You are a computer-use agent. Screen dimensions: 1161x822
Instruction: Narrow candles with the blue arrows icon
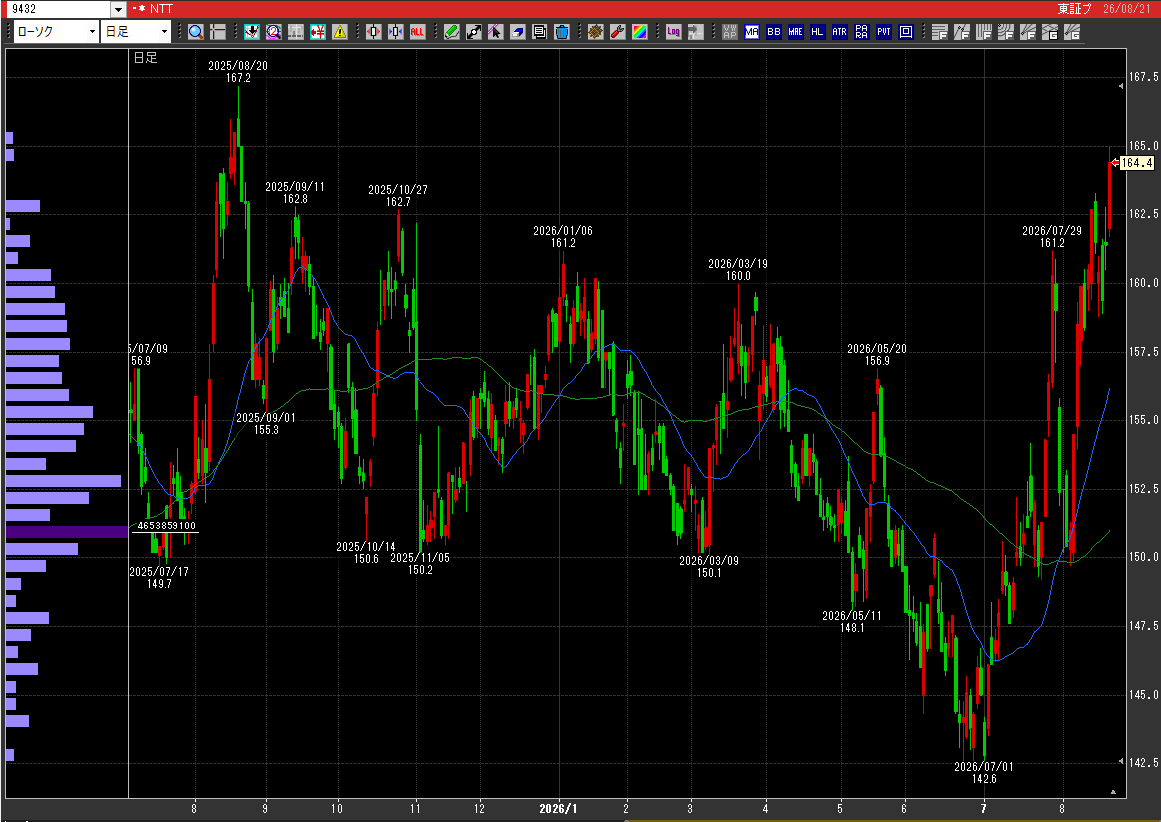coord(395,32)
